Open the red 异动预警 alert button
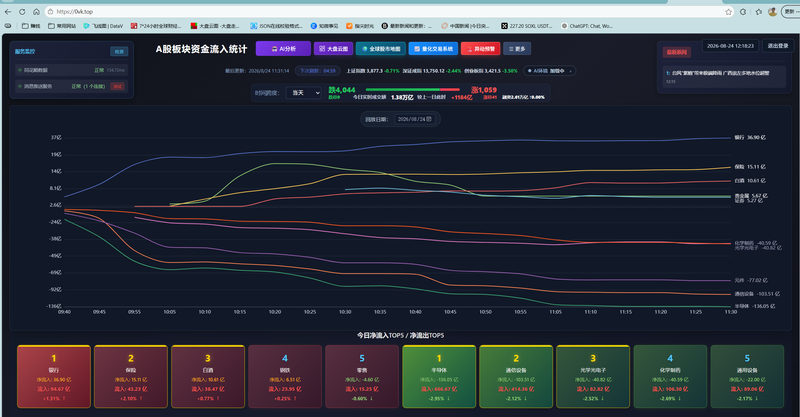Screen dimensions: 800x417 click(481, 48)
